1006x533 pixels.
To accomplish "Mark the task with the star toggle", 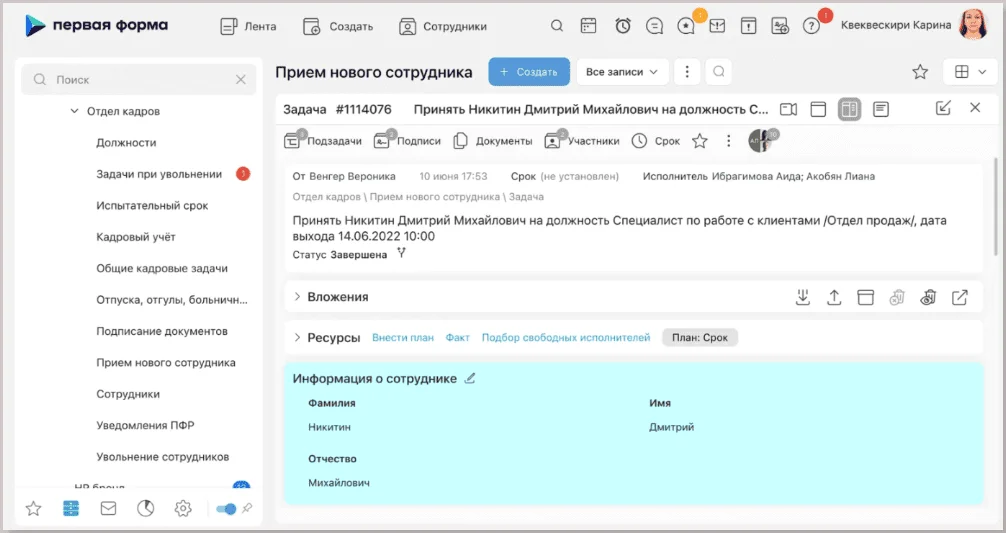I will point(700,141).
